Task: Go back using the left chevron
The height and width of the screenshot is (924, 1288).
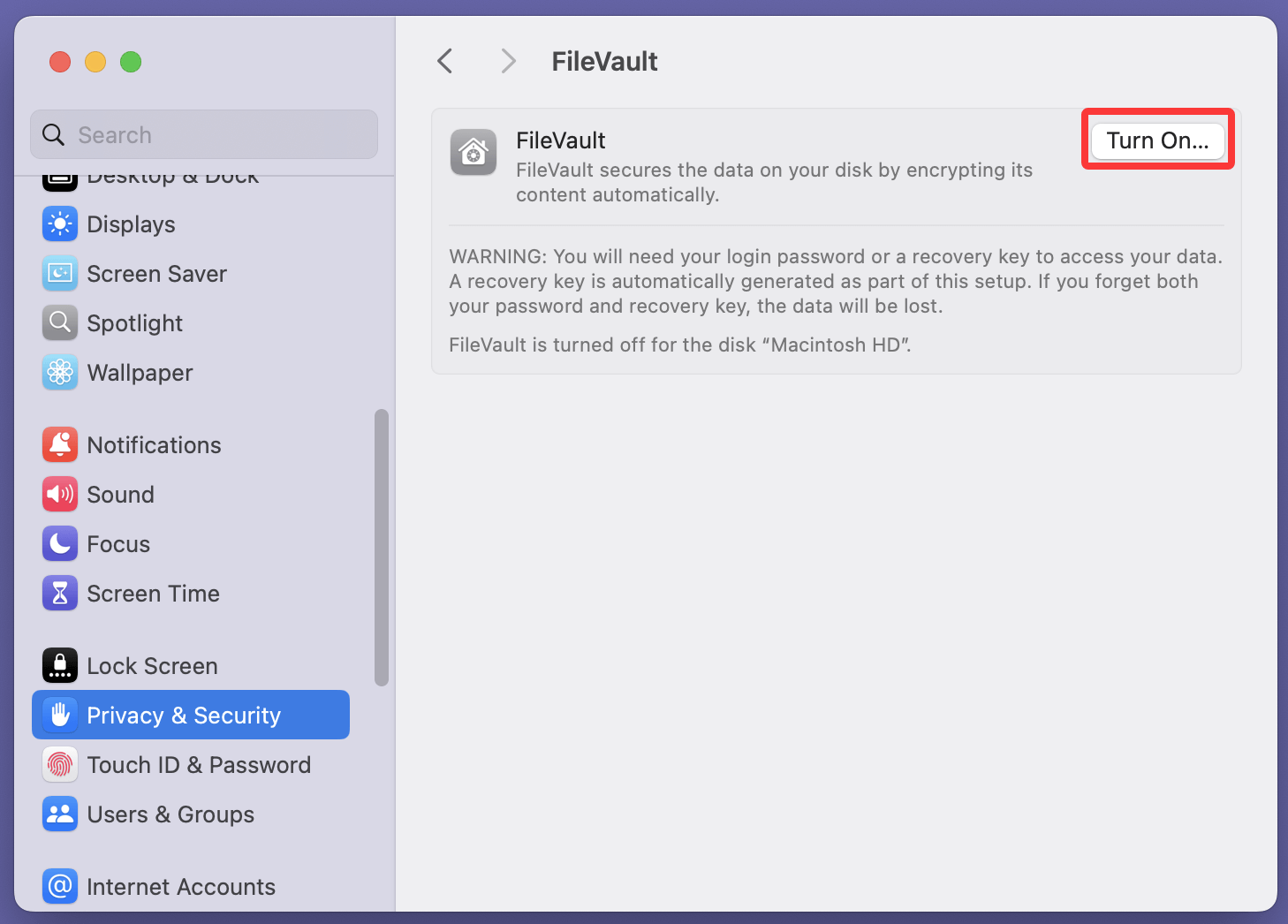Action: (x=445, y=61)
